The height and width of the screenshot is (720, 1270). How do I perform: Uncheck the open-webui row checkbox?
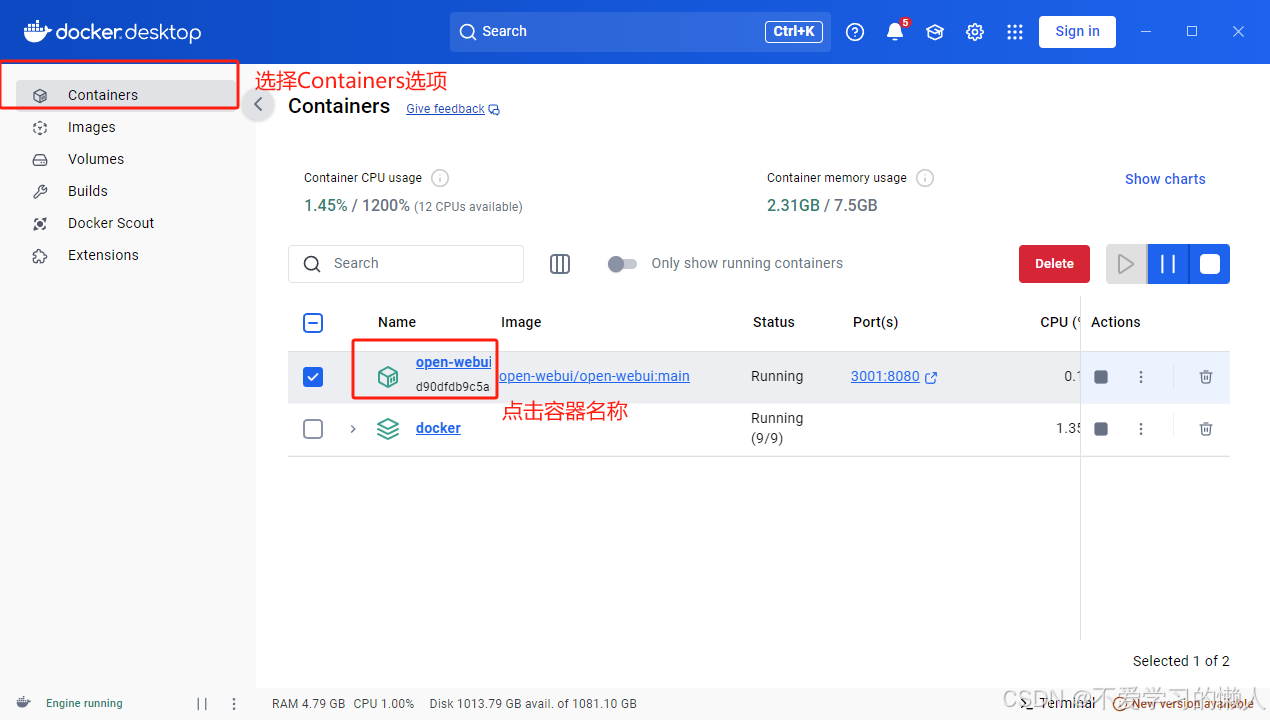[313, 377]
